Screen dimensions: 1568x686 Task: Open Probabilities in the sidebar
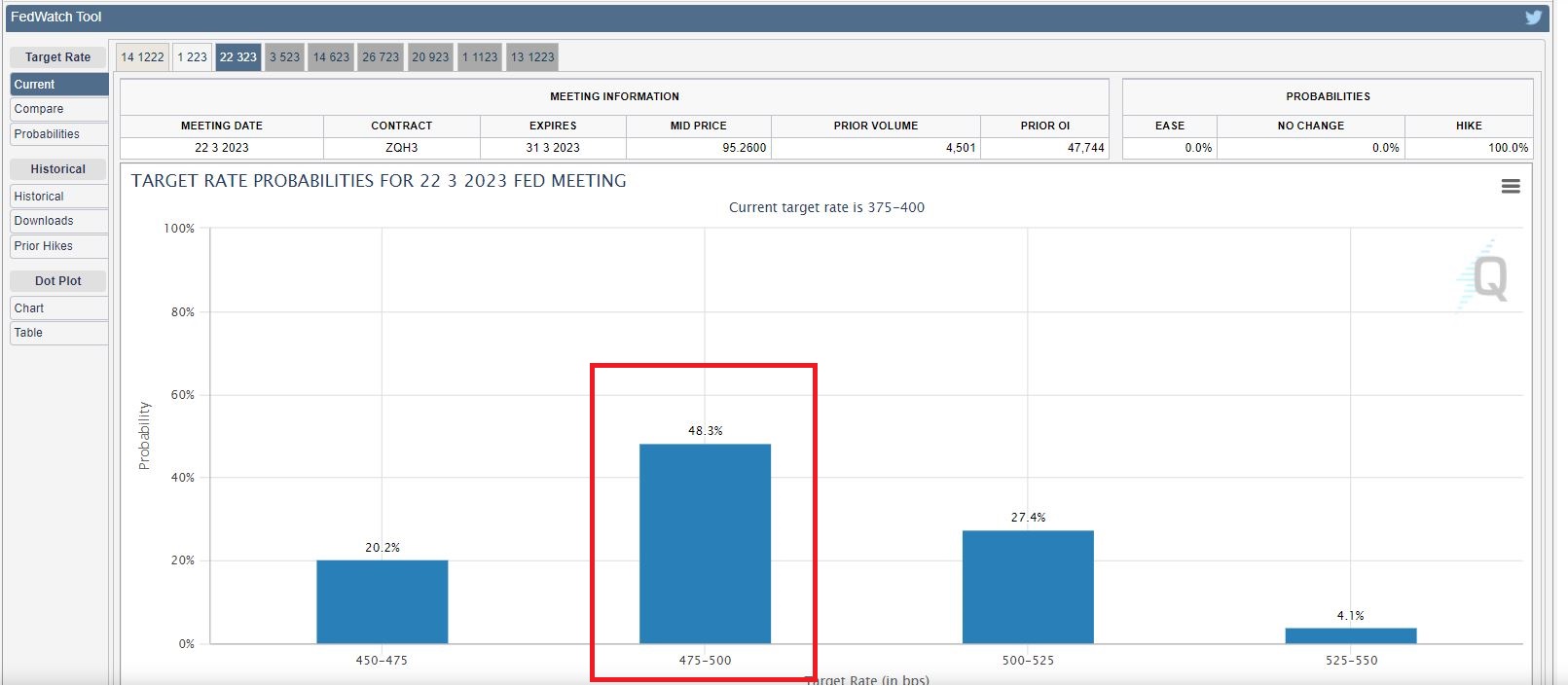(59, 134)
